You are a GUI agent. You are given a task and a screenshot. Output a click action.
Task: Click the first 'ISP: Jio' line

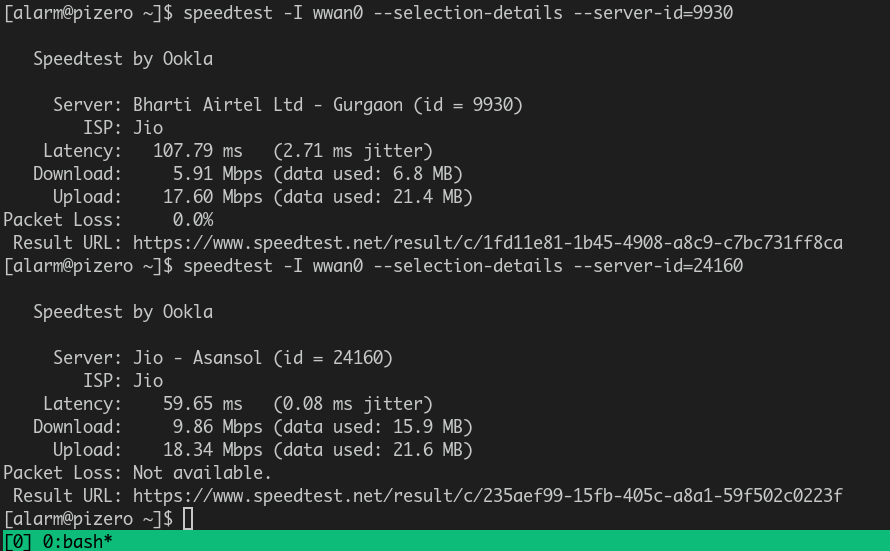(123, 128)
